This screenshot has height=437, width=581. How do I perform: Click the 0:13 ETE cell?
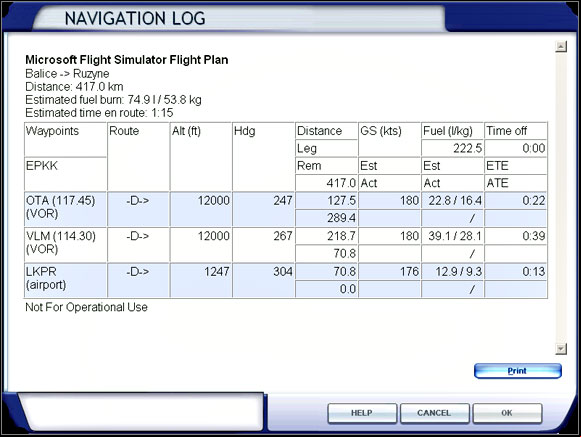point(516,272)
